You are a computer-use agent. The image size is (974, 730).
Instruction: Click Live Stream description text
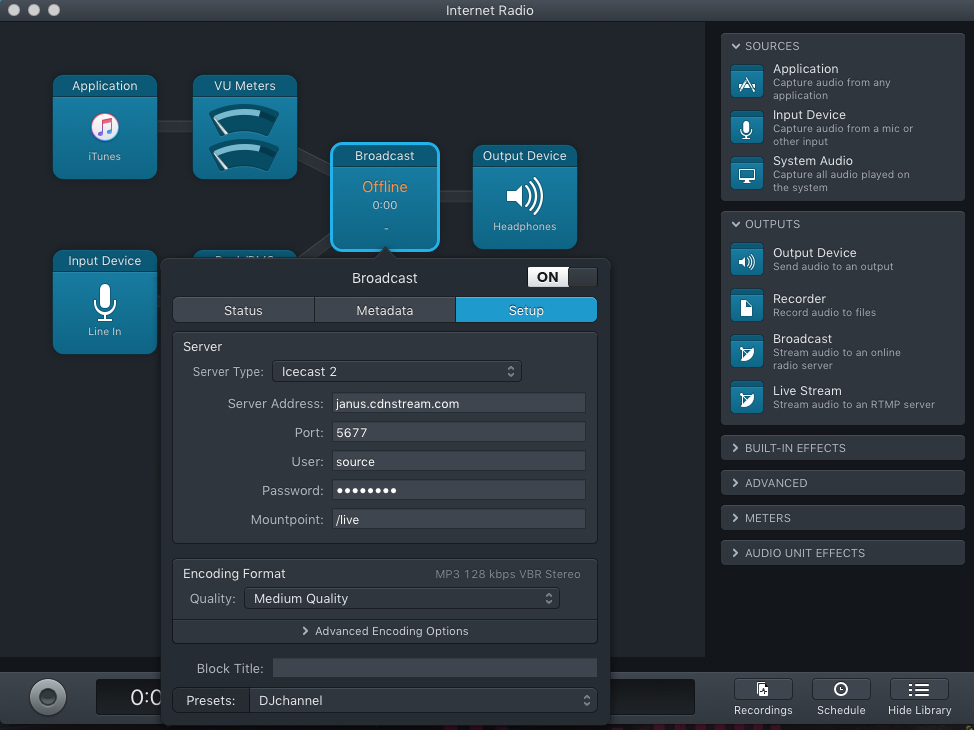point(853,404)
